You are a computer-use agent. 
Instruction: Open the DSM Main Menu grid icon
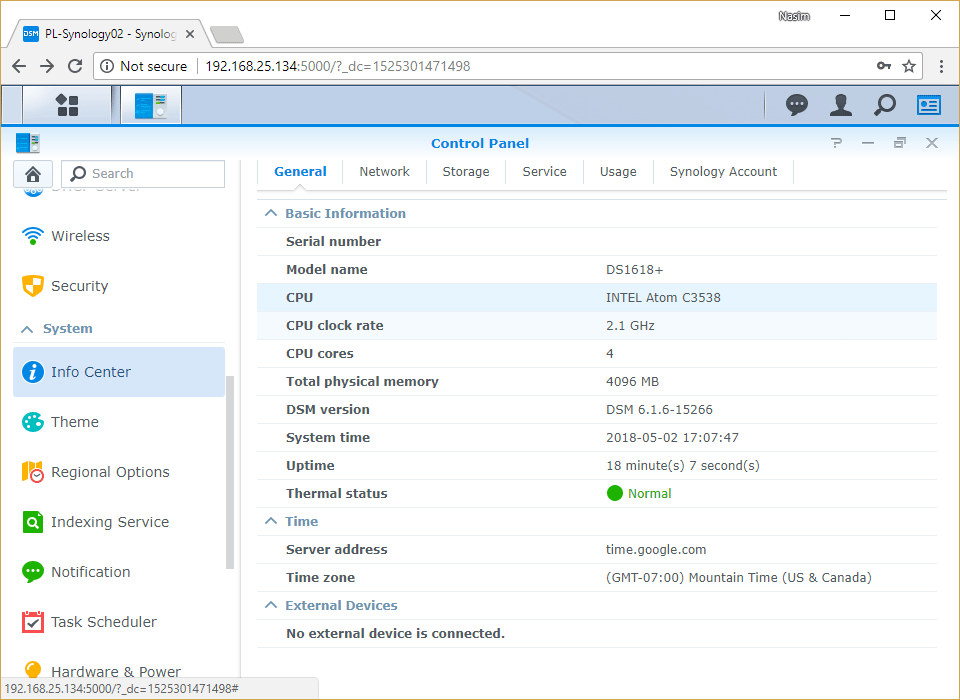pyautogui.click(x=67, y=105)
